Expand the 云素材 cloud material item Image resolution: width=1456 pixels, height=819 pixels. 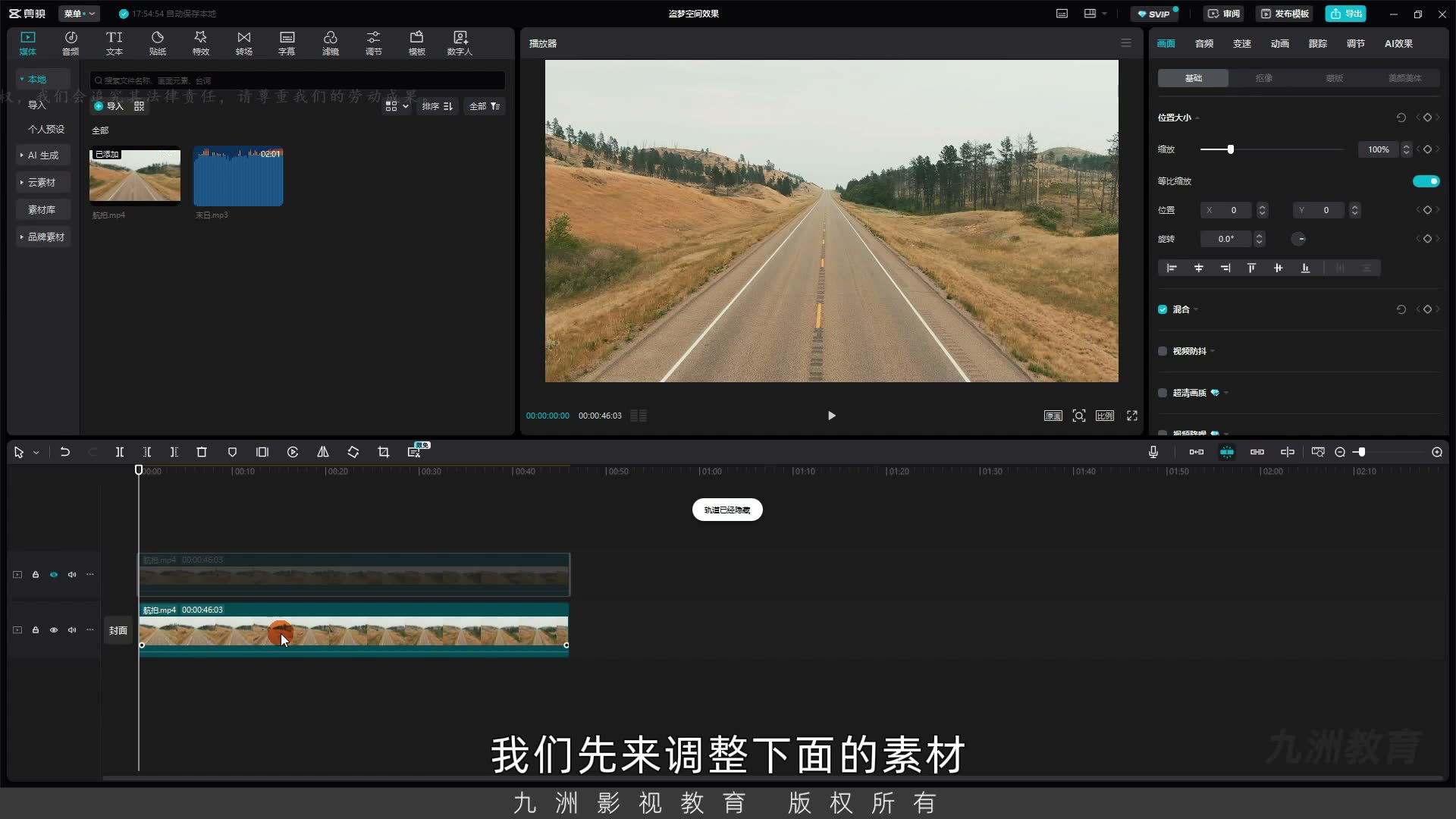(x=43, y=183)
